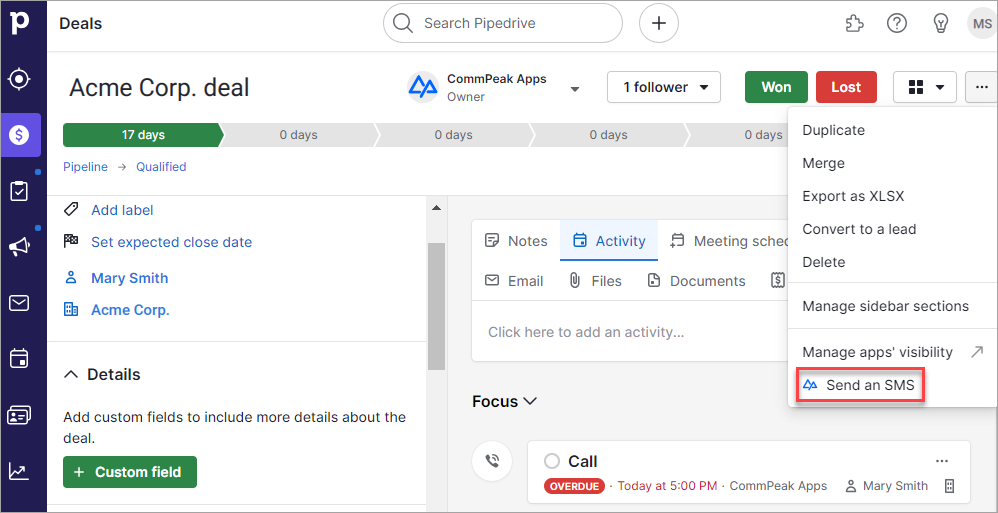Open the MS user avatar menu
The width and height of the screenshot is (998, 513).
tap(980, 24)
